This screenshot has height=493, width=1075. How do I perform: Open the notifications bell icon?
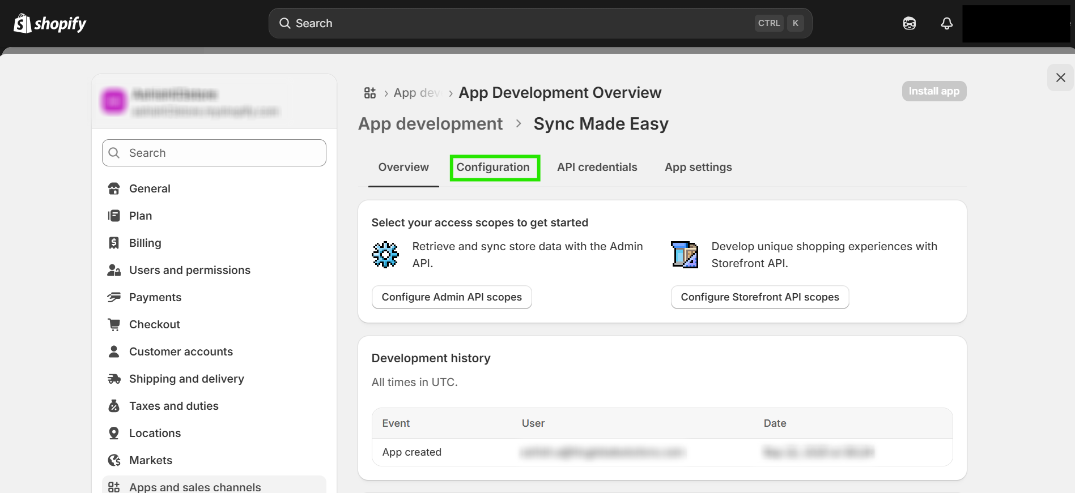(x=946, y=24)
